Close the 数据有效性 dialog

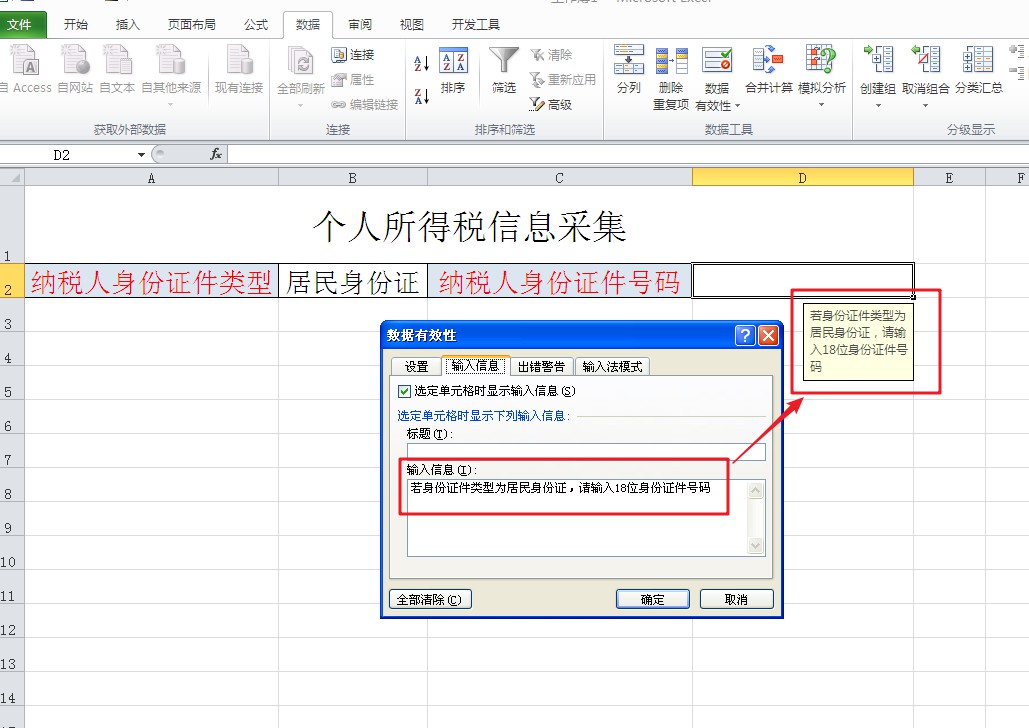[x=768, y=335]
